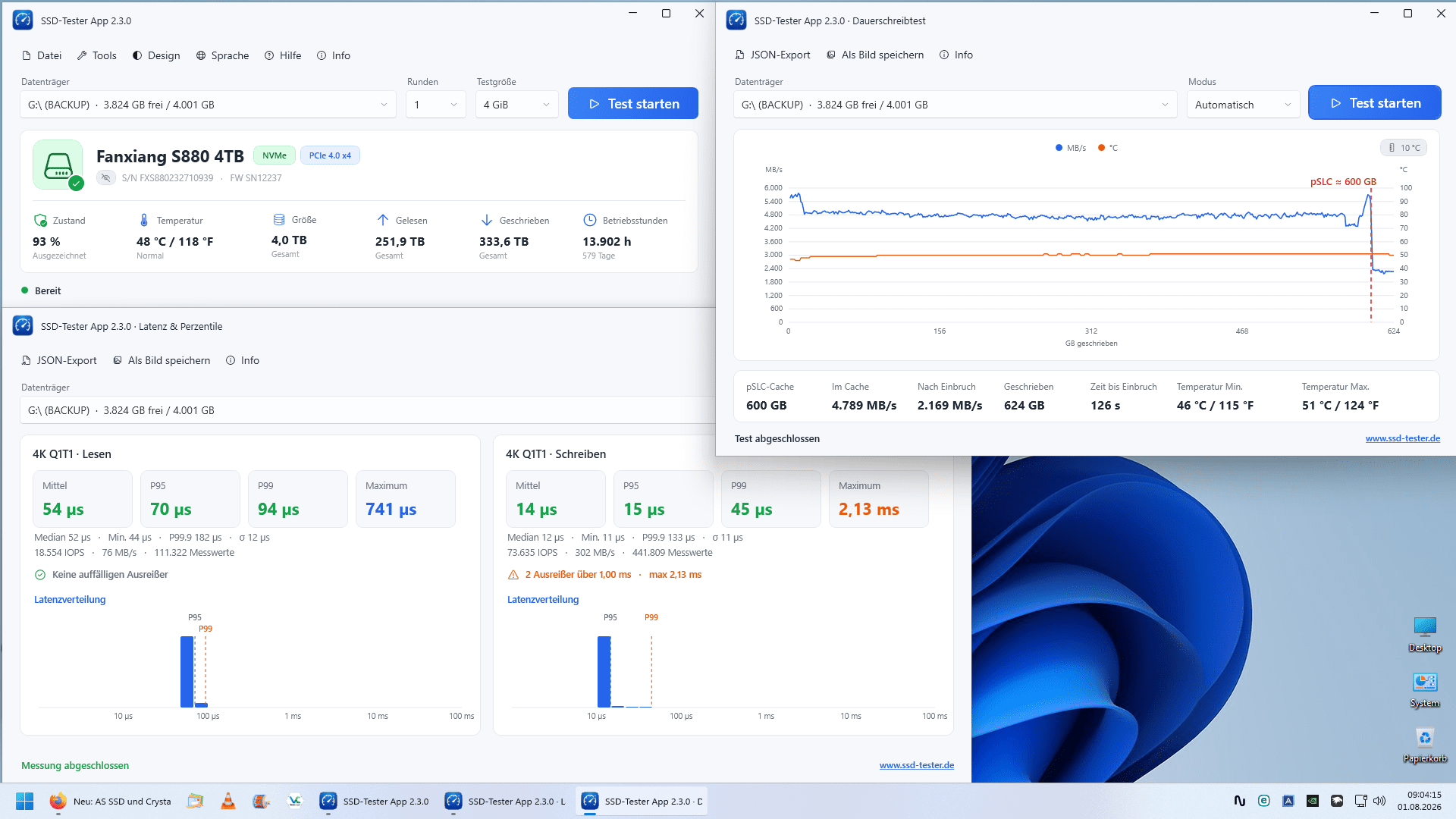Click Als Bild speichern in Latenz window
The height and width of the screenshot is (819, 1456).
click(162, 360)
